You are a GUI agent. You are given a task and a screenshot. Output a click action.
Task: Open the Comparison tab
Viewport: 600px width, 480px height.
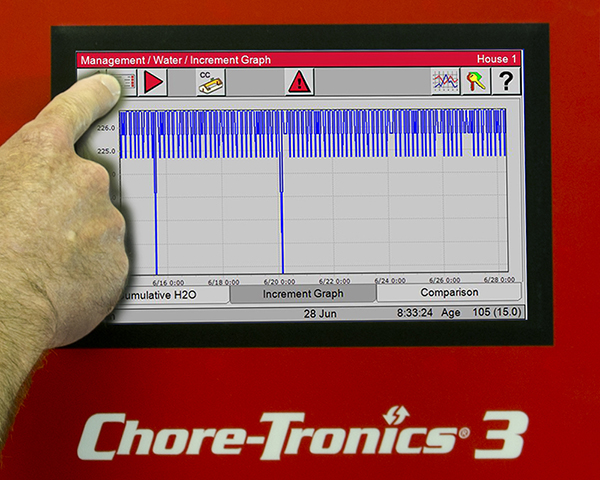click(449, 292)
